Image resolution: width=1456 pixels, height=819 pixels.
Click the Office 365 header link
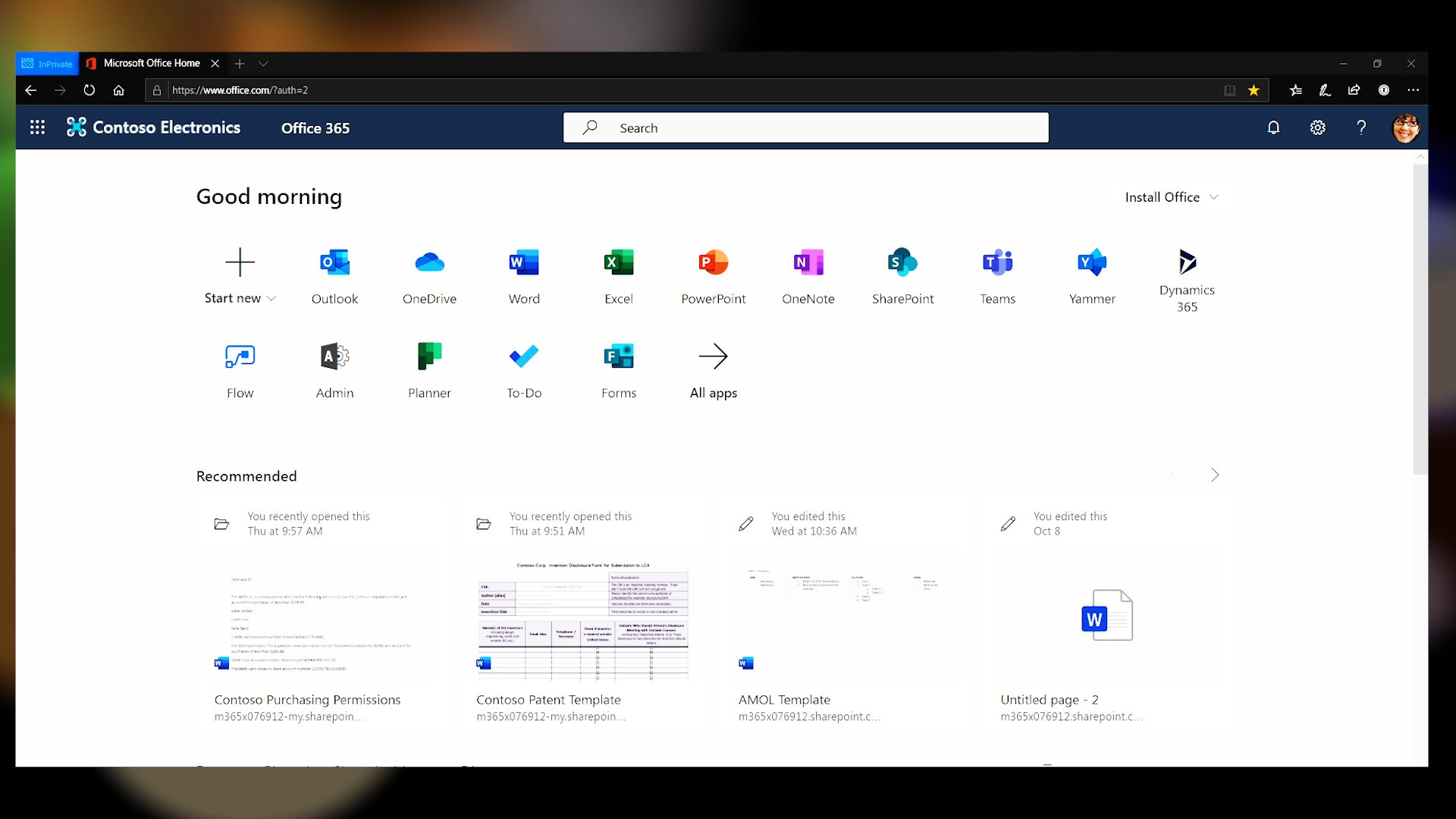(x=315, y=128)
